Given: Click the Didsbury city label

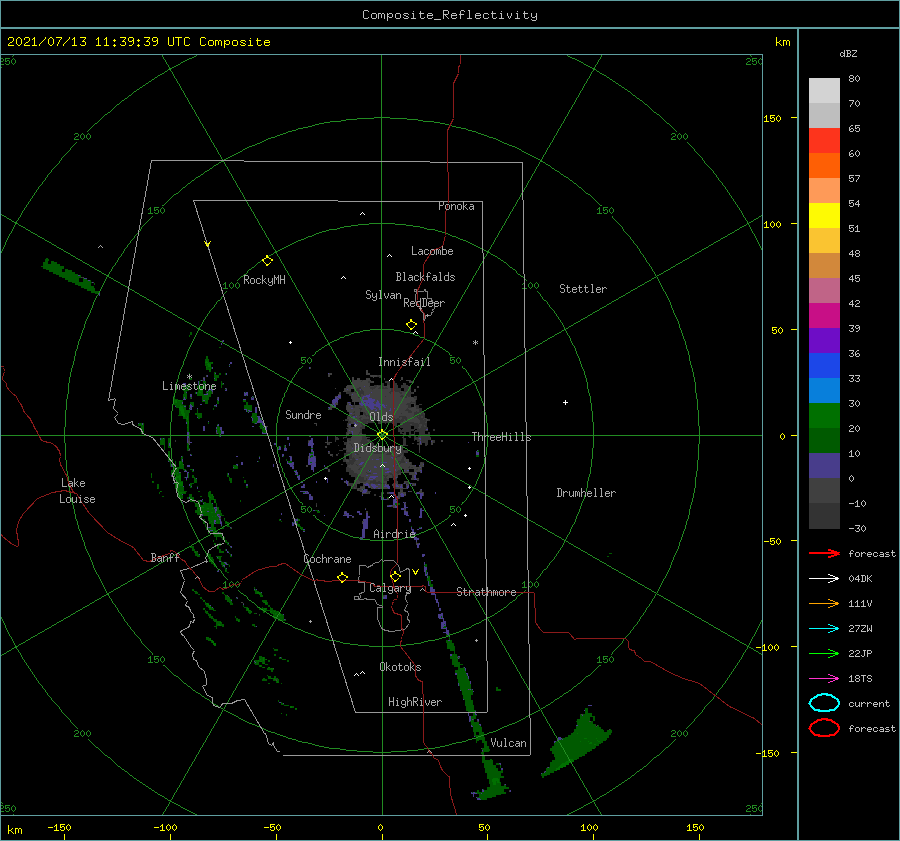Looking at the screenshot, I should tap(377, 448).
